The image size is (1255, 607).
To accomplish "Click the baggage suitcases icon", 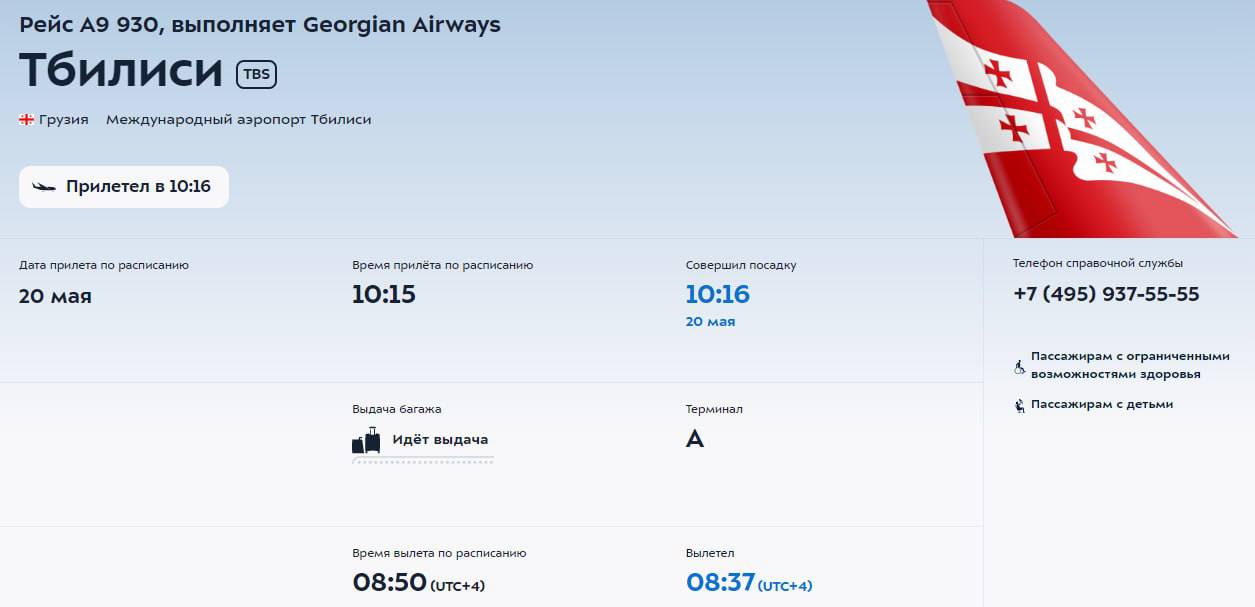I will (366, 441).
